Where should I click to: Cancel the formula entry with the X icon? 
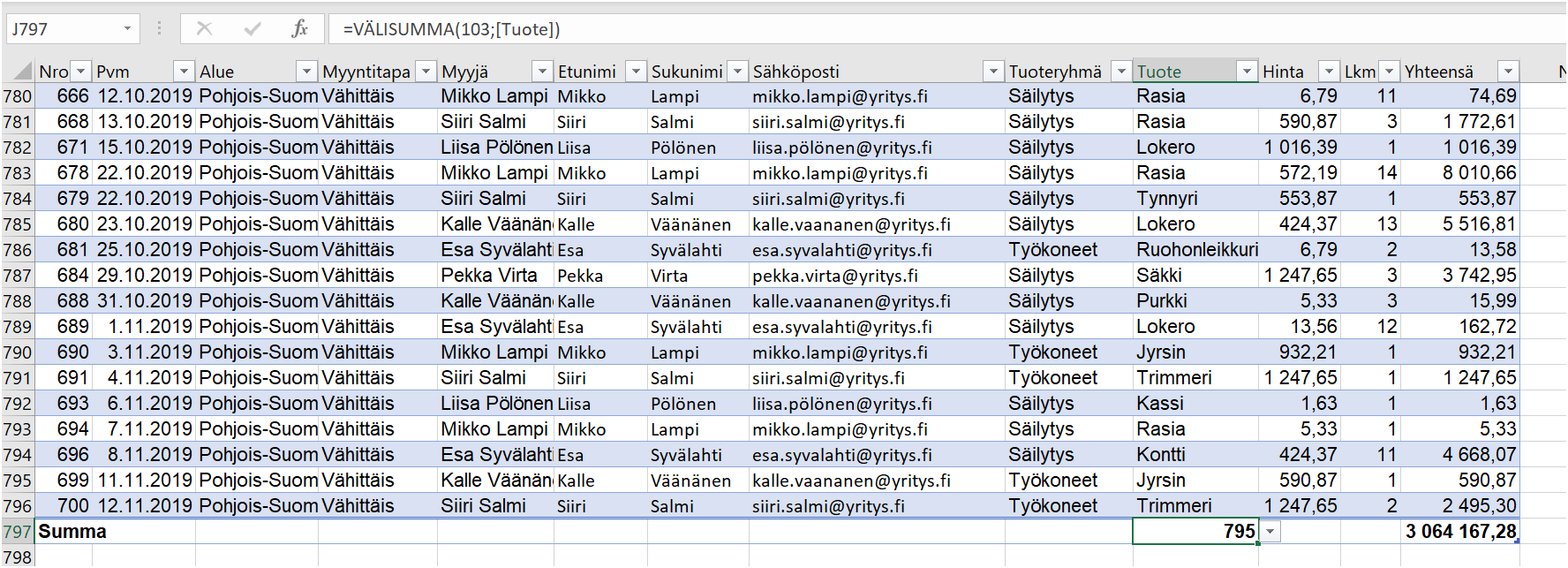coord(204,28)
